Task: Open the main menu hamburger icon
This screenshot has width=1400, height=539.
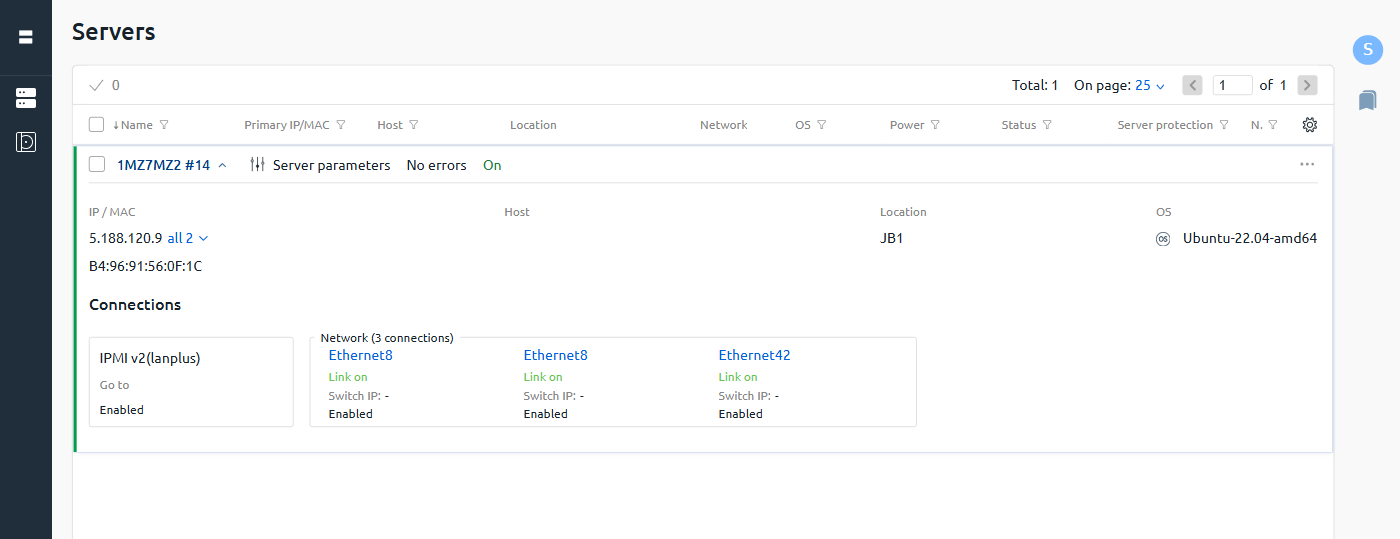Action: 26,37
